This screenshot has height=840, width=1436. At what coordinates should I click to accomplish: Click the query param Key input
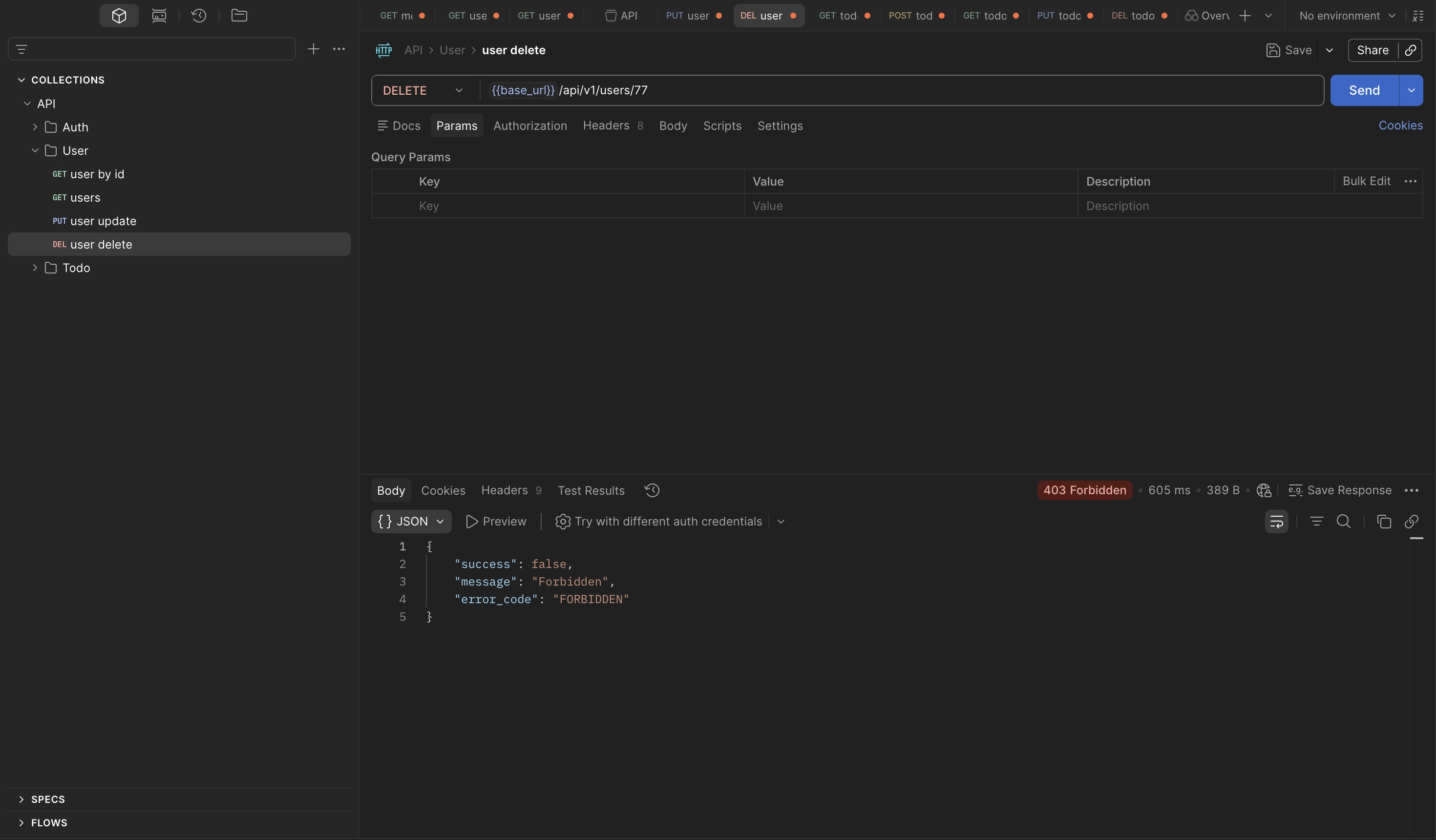pyautogui.click(x=578, y=206)
